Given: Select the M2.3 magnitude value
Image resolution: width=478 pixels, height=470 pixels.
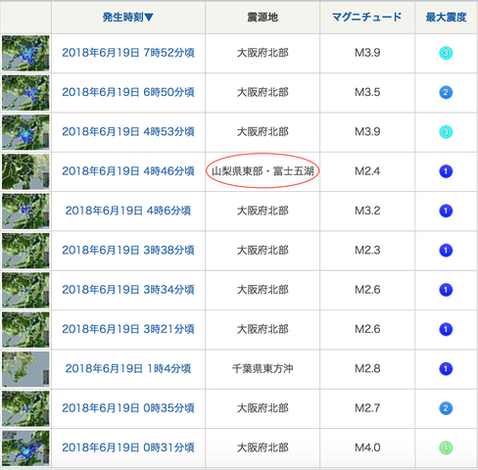Looking at the screenshot, I should (367, 250).
